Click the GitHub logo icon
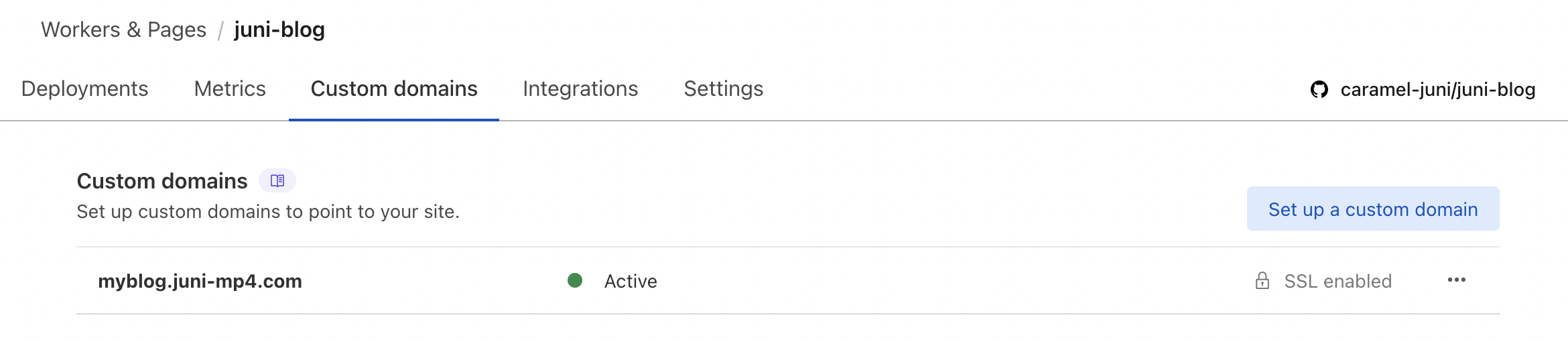Screen dimensions: 1568x342 [1319, 89]
